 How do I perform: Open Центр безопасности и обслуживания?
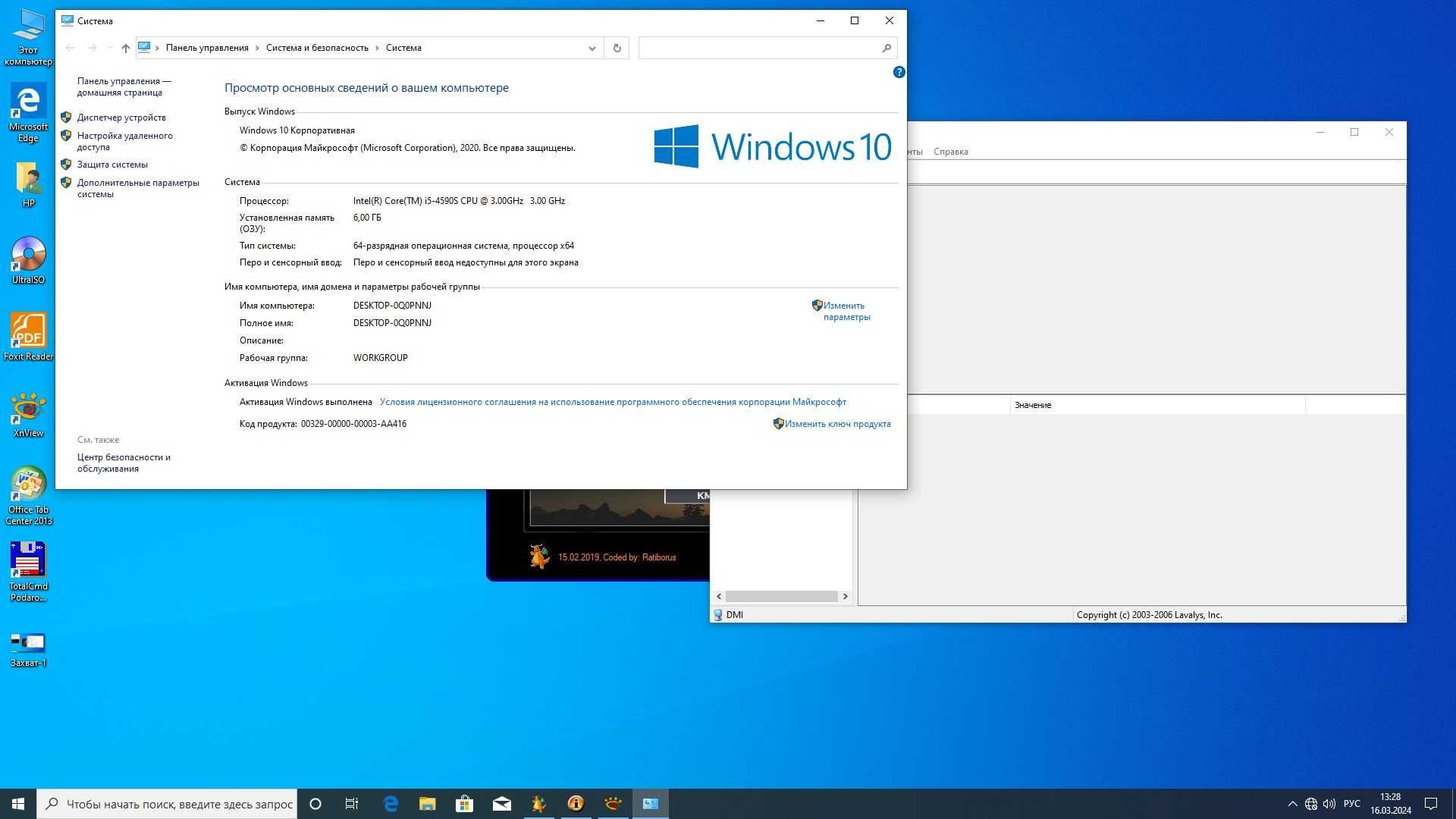click(124, 463)
